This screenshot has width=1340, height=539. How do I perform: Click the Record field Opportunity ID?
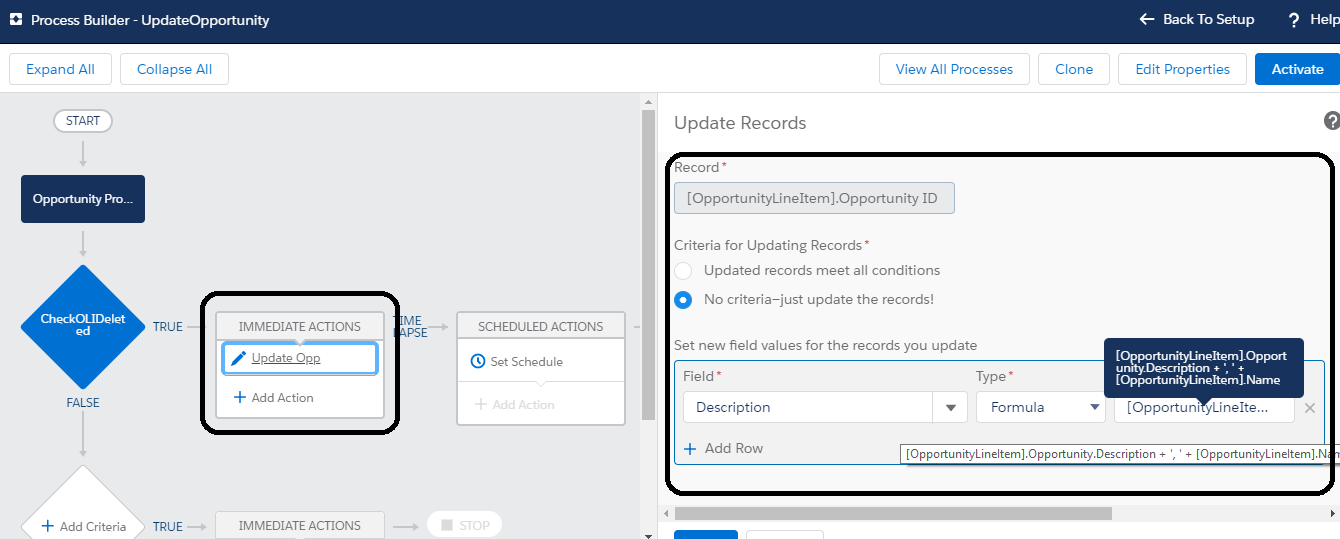point(814,198)
